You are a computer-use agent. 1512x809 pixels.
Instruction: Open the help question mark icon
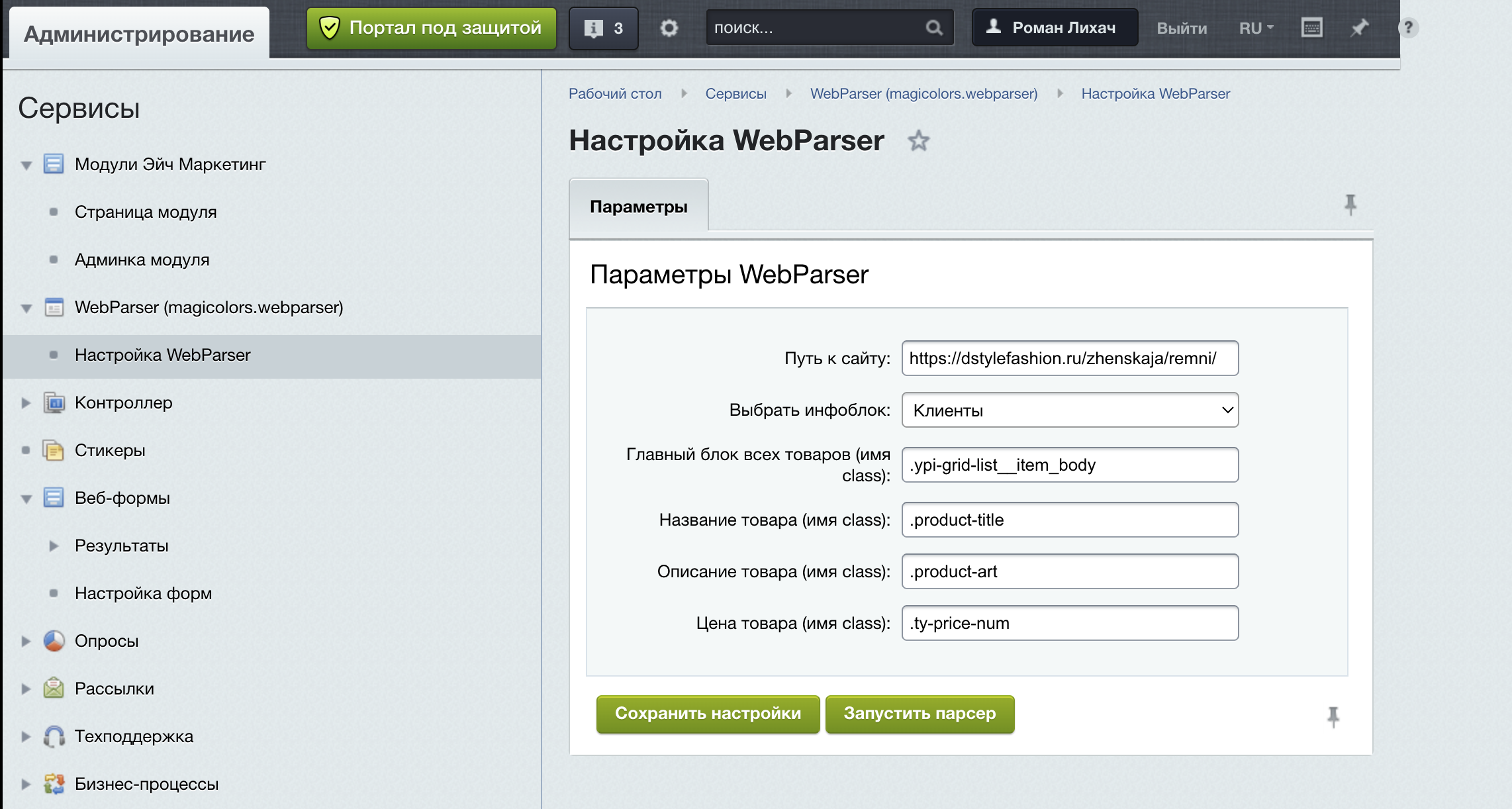point(1407,27)
